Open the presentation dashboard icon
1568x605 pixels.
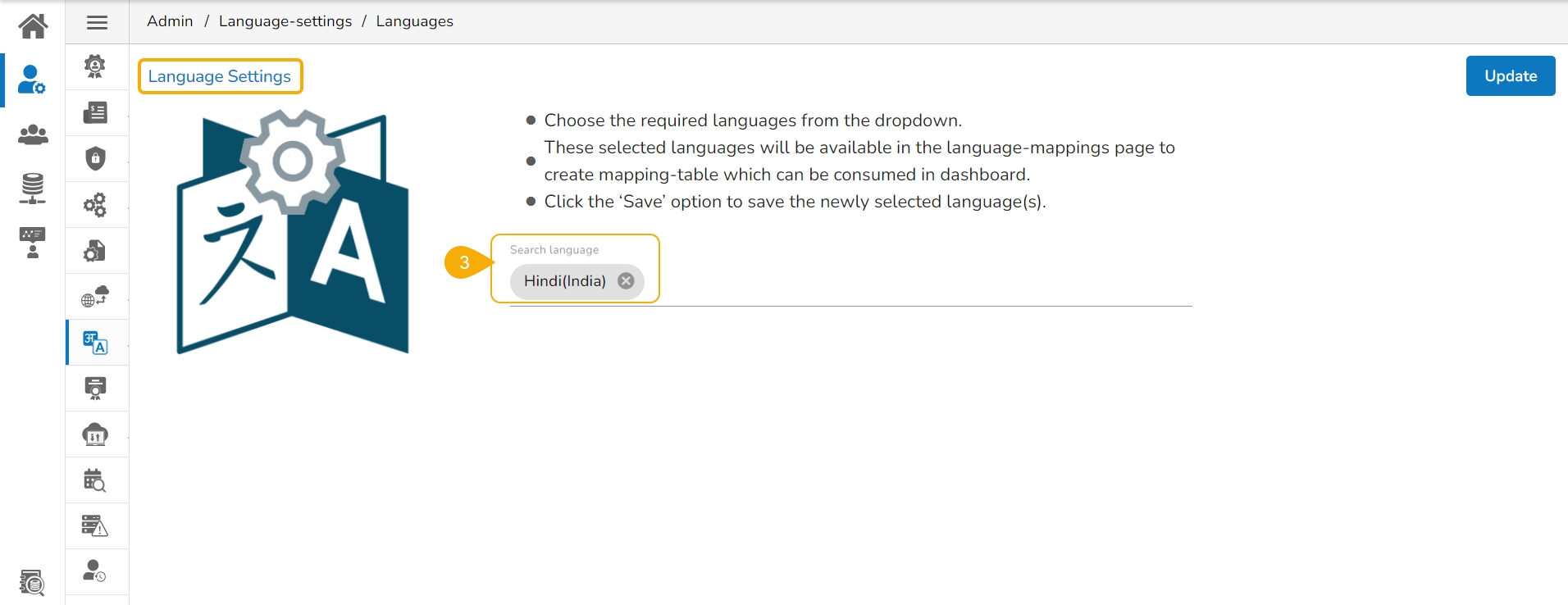[x=33, y=243]
